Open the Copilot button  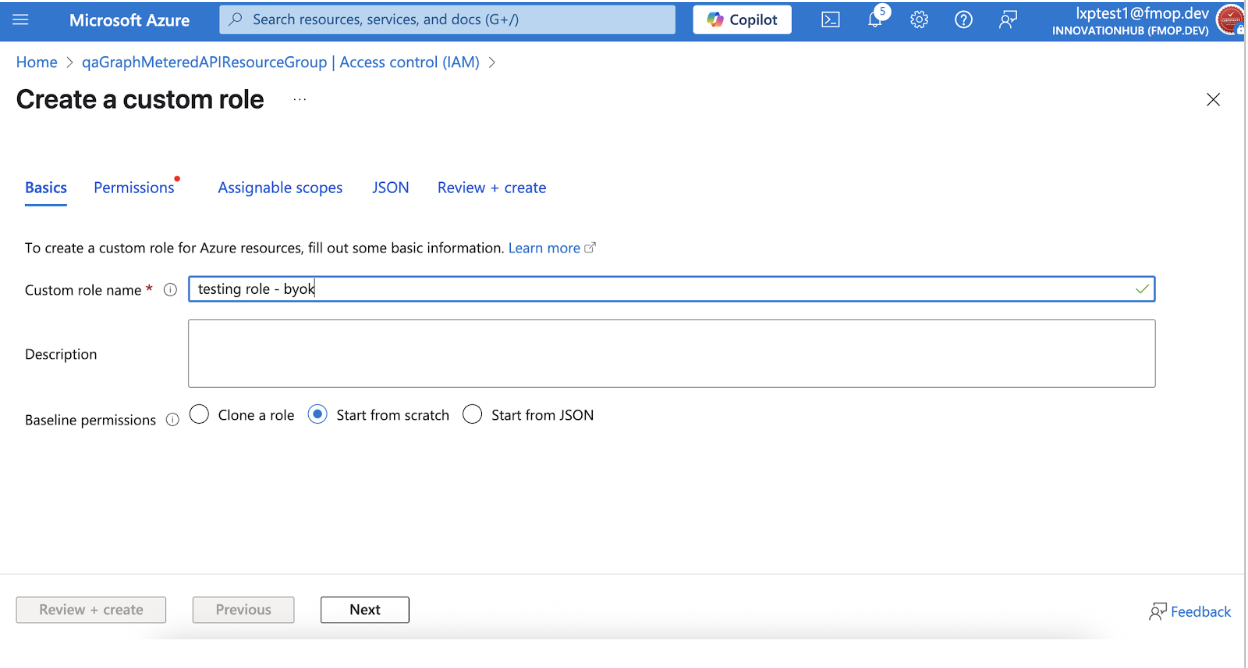click(742, 20)
